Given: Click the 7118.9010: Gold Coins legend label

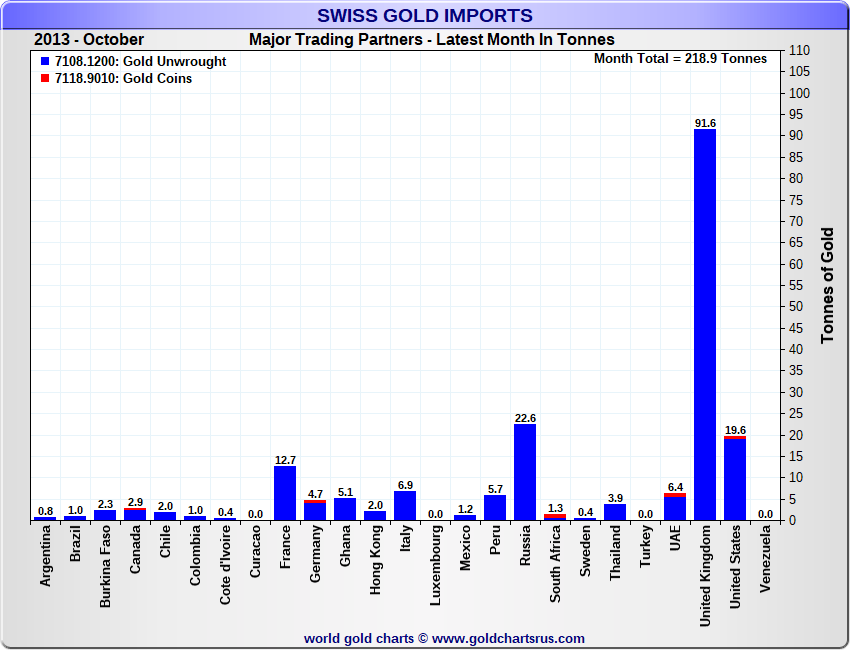Looking at the screenshot, I should 123,79.
